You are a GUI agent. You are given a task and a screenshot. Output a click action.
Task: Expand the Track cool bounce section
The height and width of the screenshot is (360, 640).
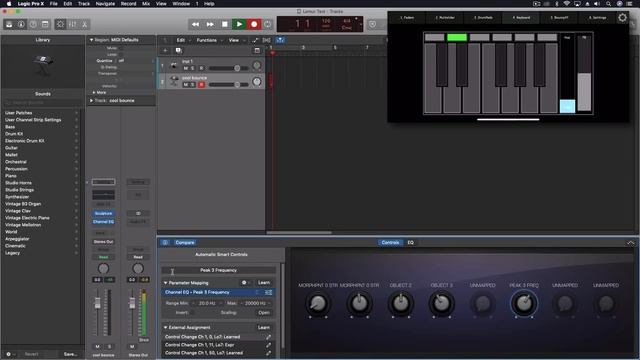pyautogui.click(x=91, y=100)
